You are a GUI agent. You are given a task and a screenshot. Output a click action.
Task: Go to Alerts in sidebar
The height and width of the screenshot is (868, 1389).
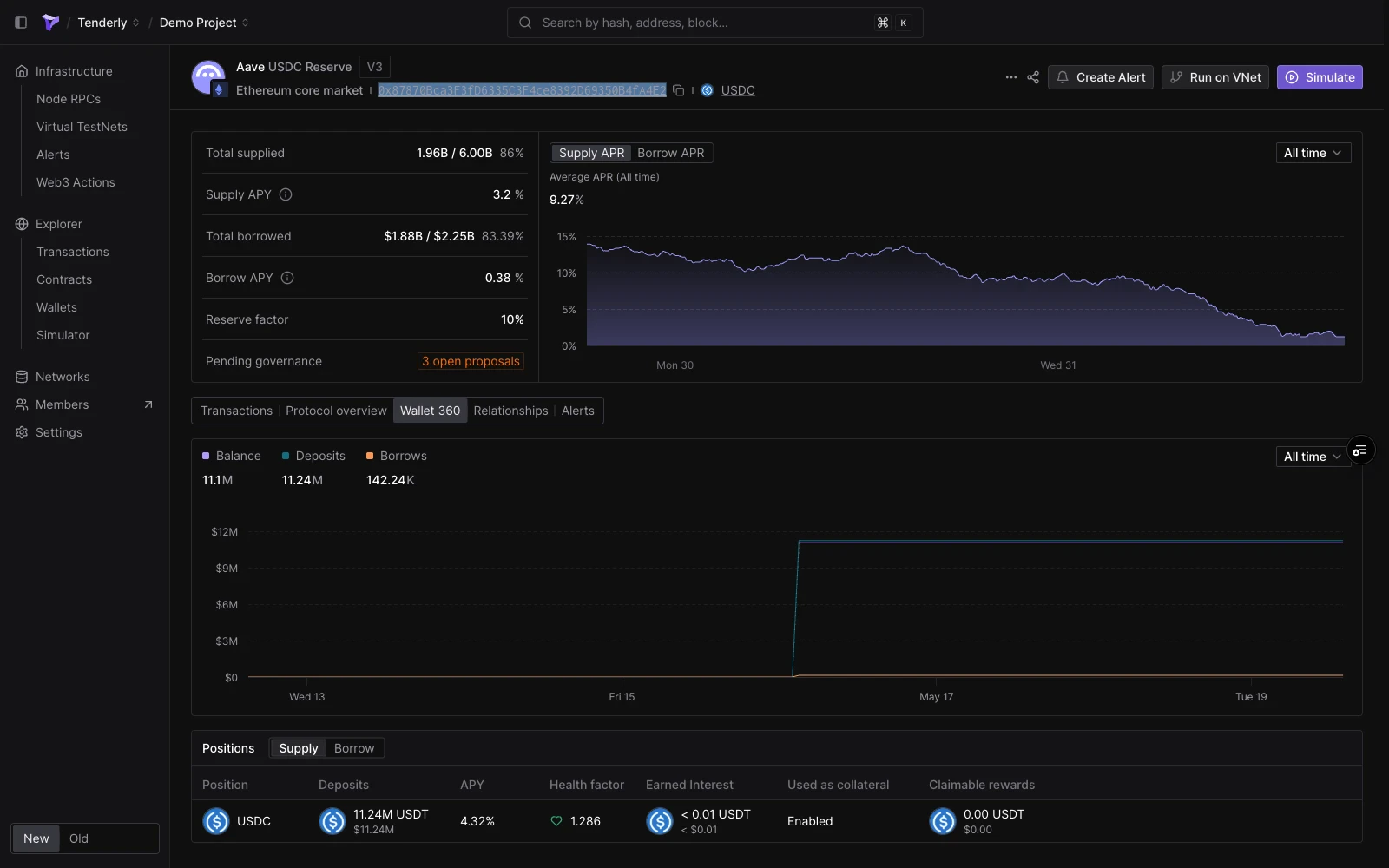53,155
